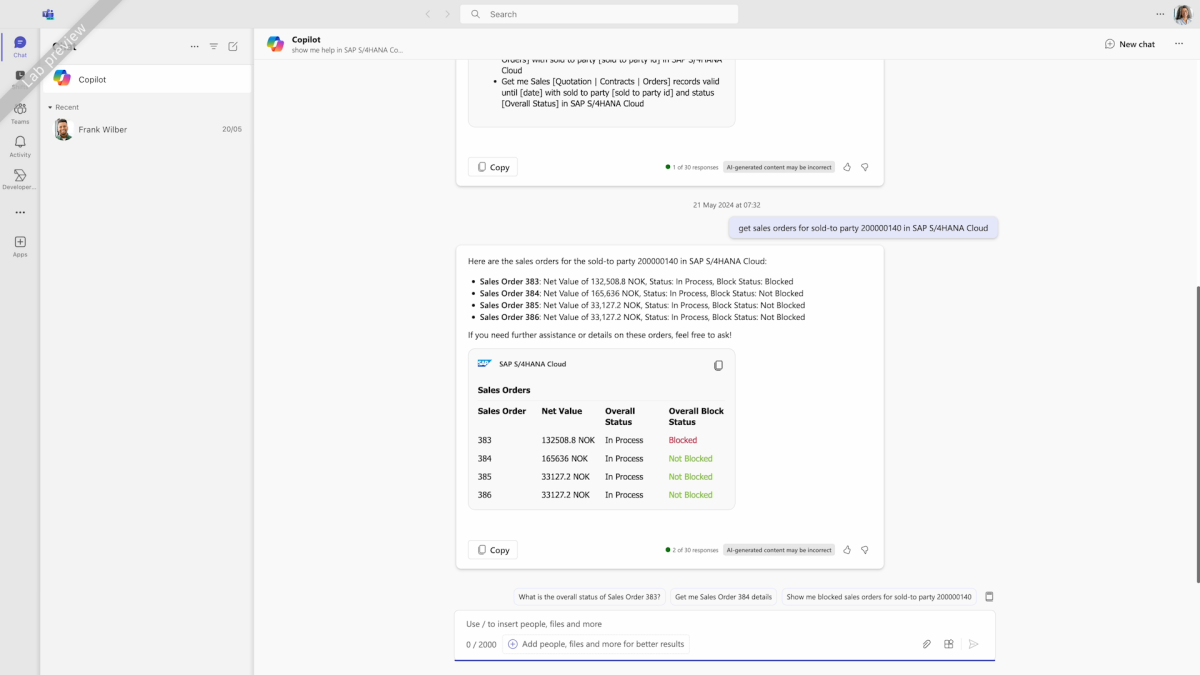
Task: Open the chat list more options ellipsis
Action: click(194, 46)
